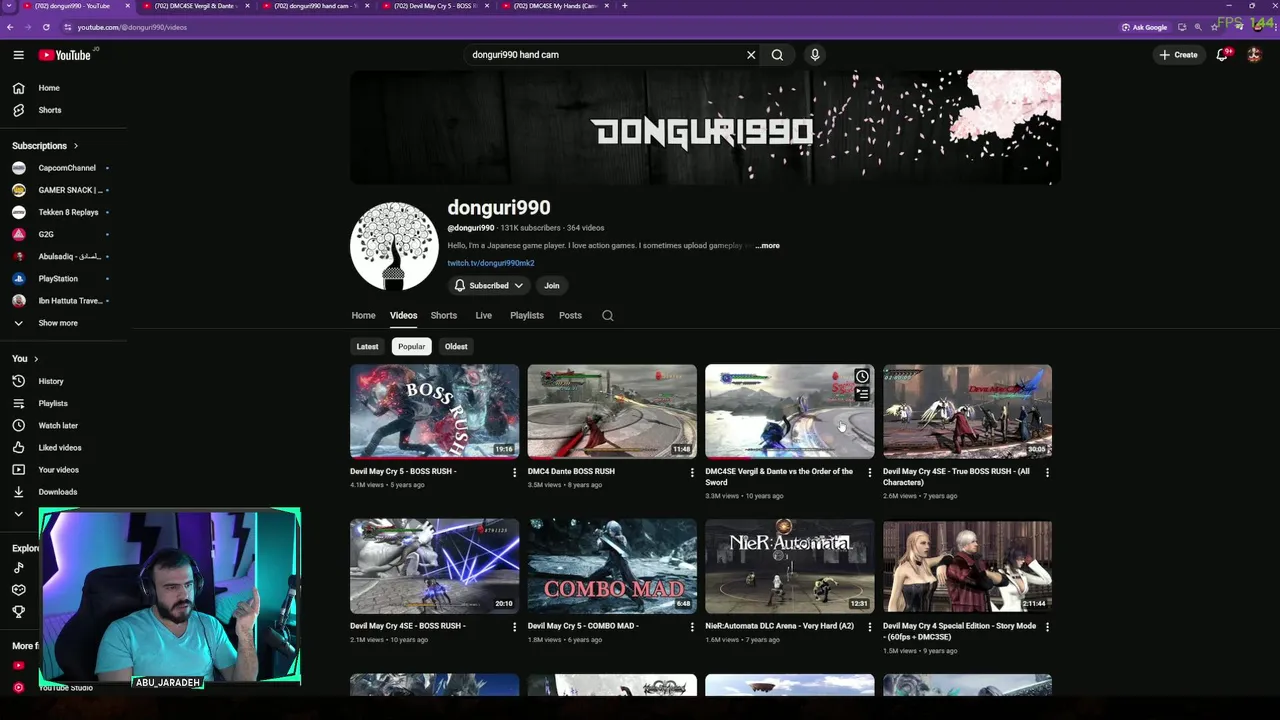Screen dimensions: 1280x720
Task: Open the notifications bell
Action: pos(1222,55)
